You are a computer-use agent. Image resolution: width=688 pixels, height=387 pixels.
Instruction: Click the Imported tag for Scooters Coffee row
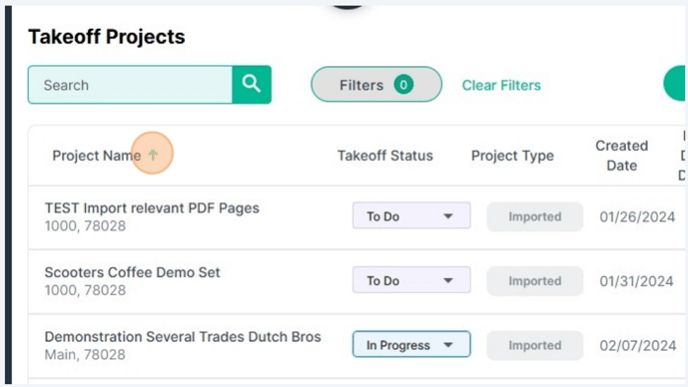point(534,281)
